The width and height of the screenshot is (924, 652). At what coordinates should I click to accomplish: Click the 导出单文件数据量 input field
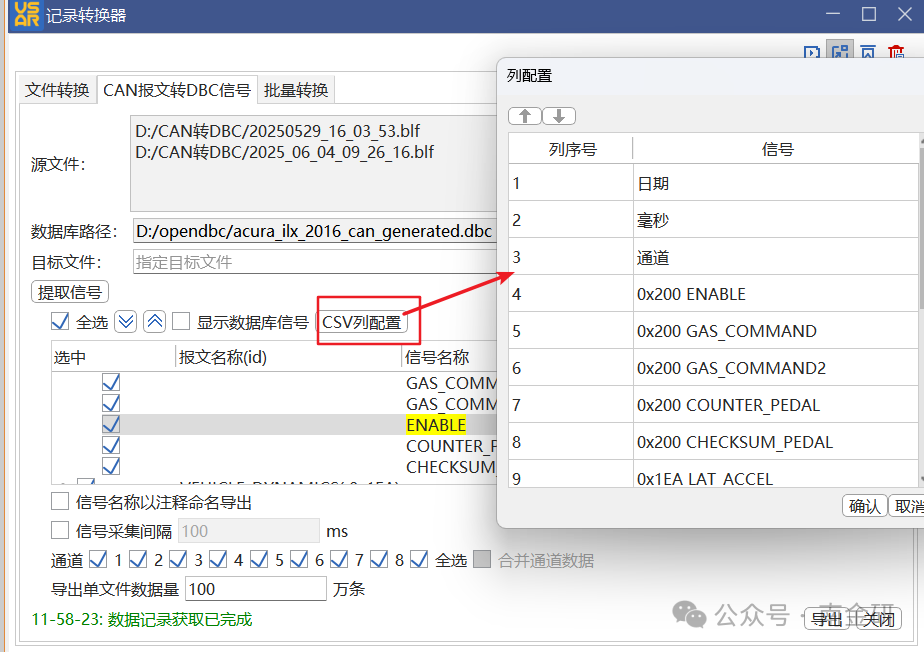pyautogui.click(x=256, y=588)
